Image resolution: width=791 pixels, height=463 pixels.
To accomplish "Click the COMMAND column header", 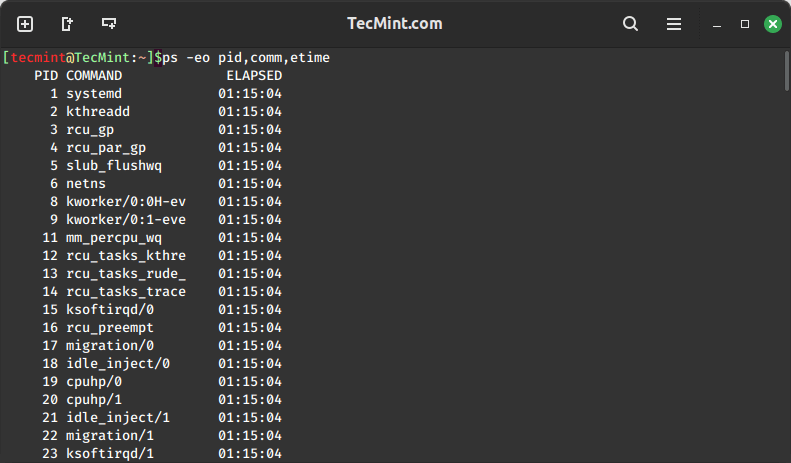I will pyautogui.click(x=94, y=76).
